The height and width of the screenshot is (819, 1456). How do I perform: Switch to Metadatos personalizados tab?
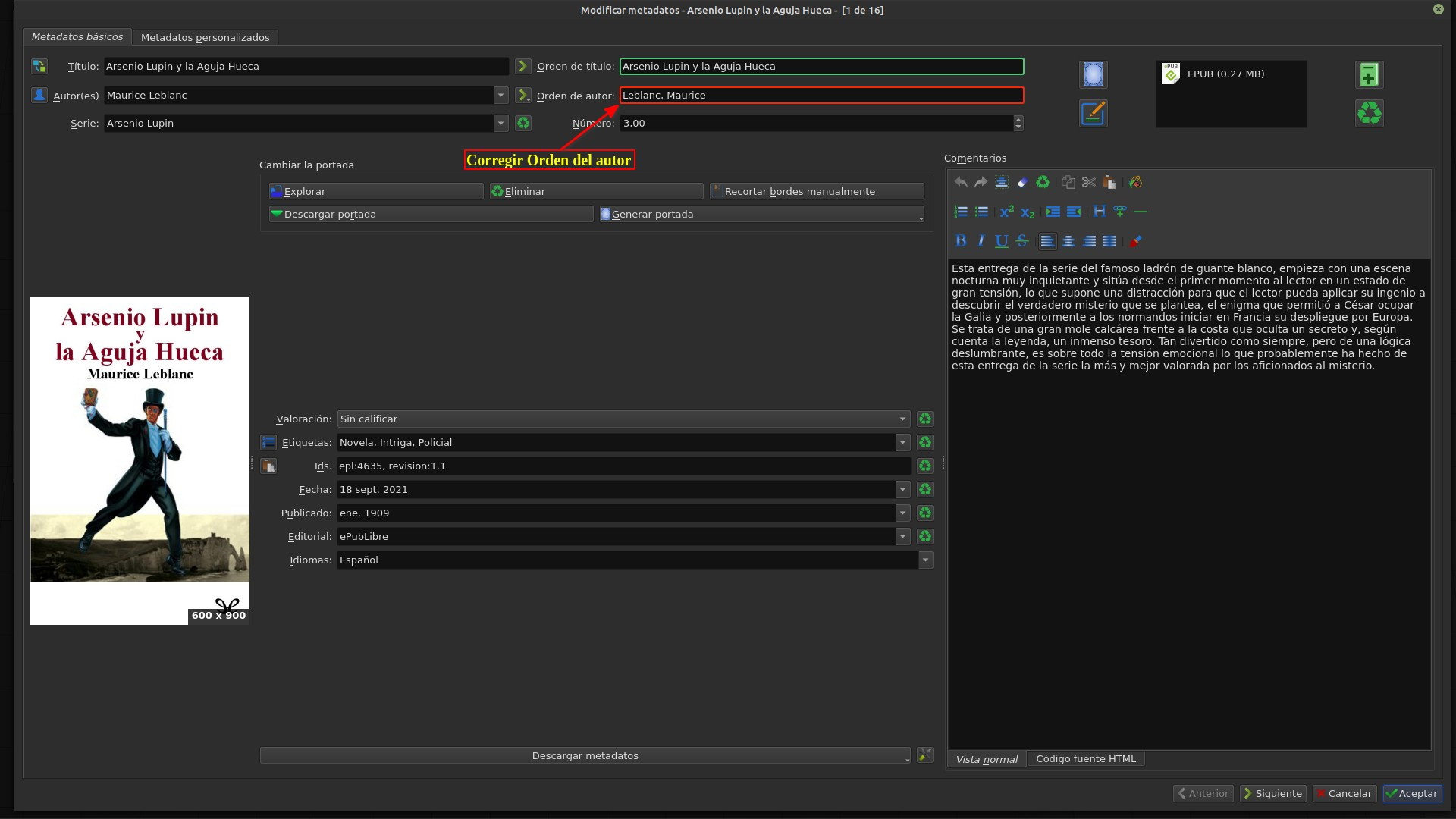[205, 37]
